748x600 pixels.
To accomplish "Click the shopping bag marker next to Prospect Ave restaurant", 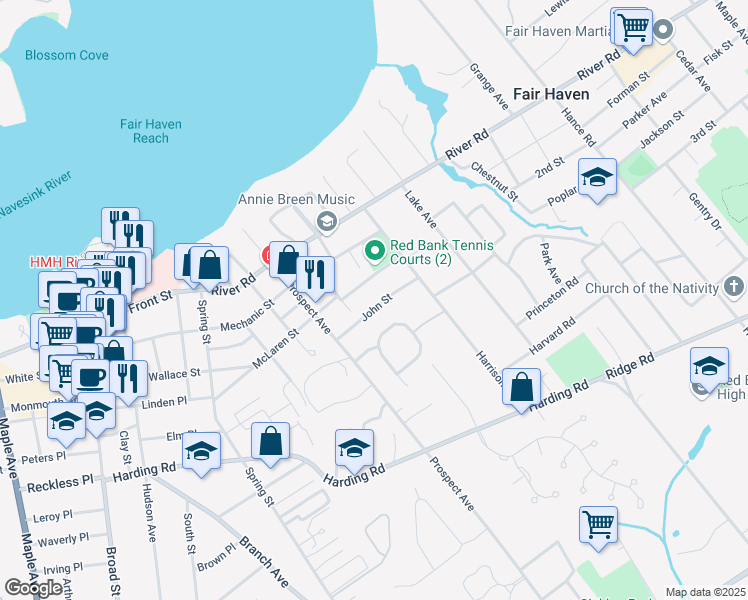I will coord(288,261).
